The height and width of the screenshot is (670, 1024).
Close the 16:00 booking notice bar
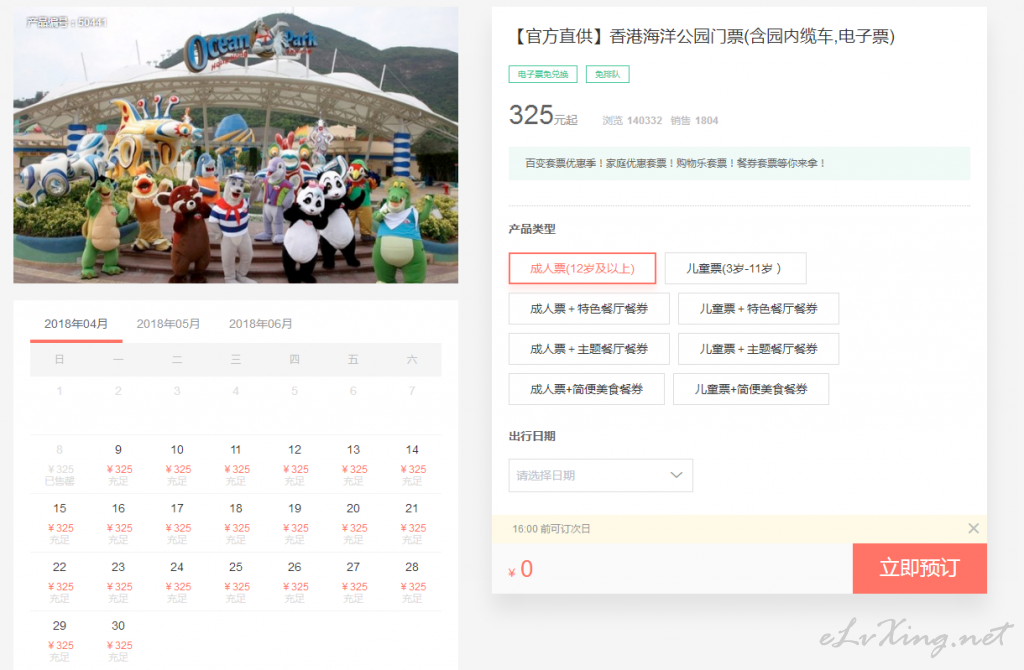973,528
